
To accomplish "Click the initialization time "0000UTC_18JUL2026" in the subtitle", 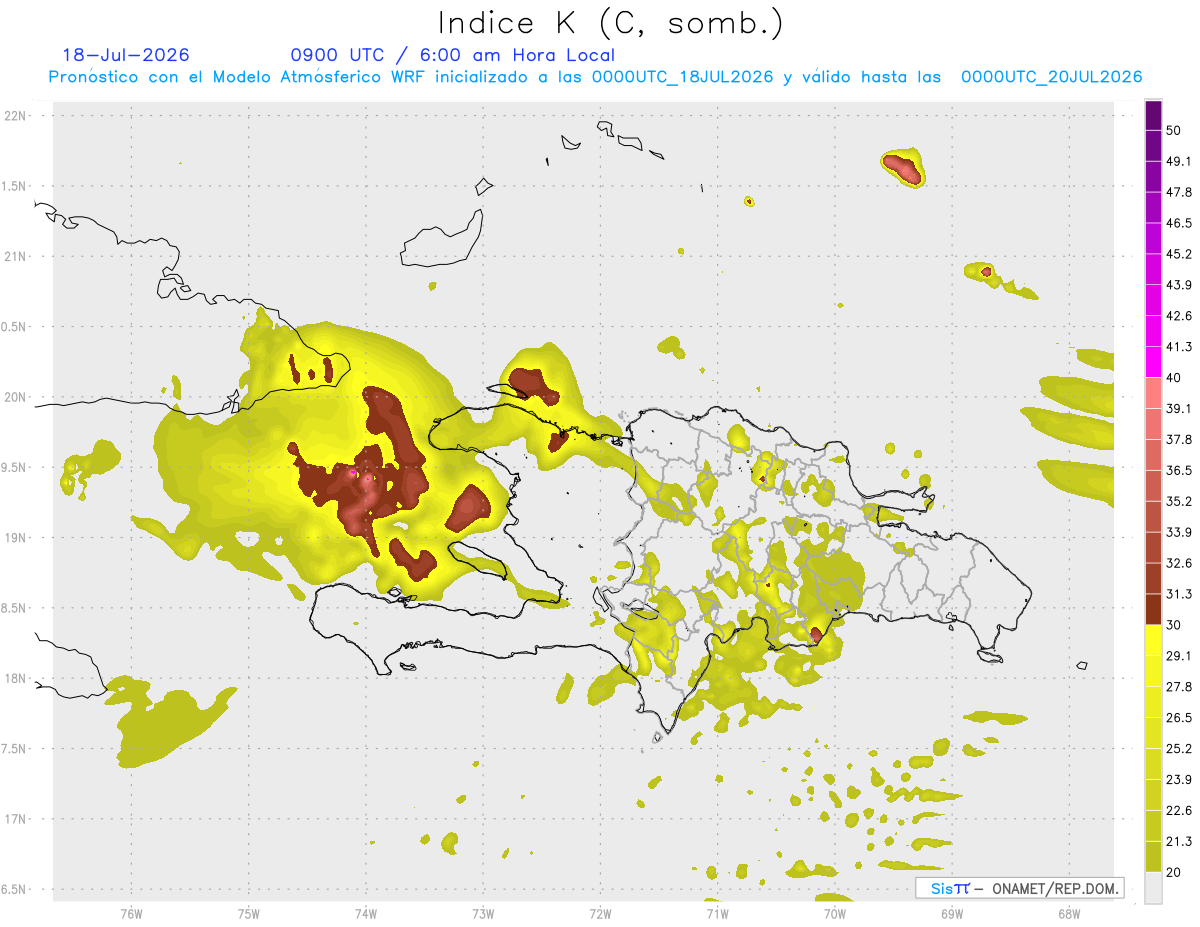I will point(682,77).
